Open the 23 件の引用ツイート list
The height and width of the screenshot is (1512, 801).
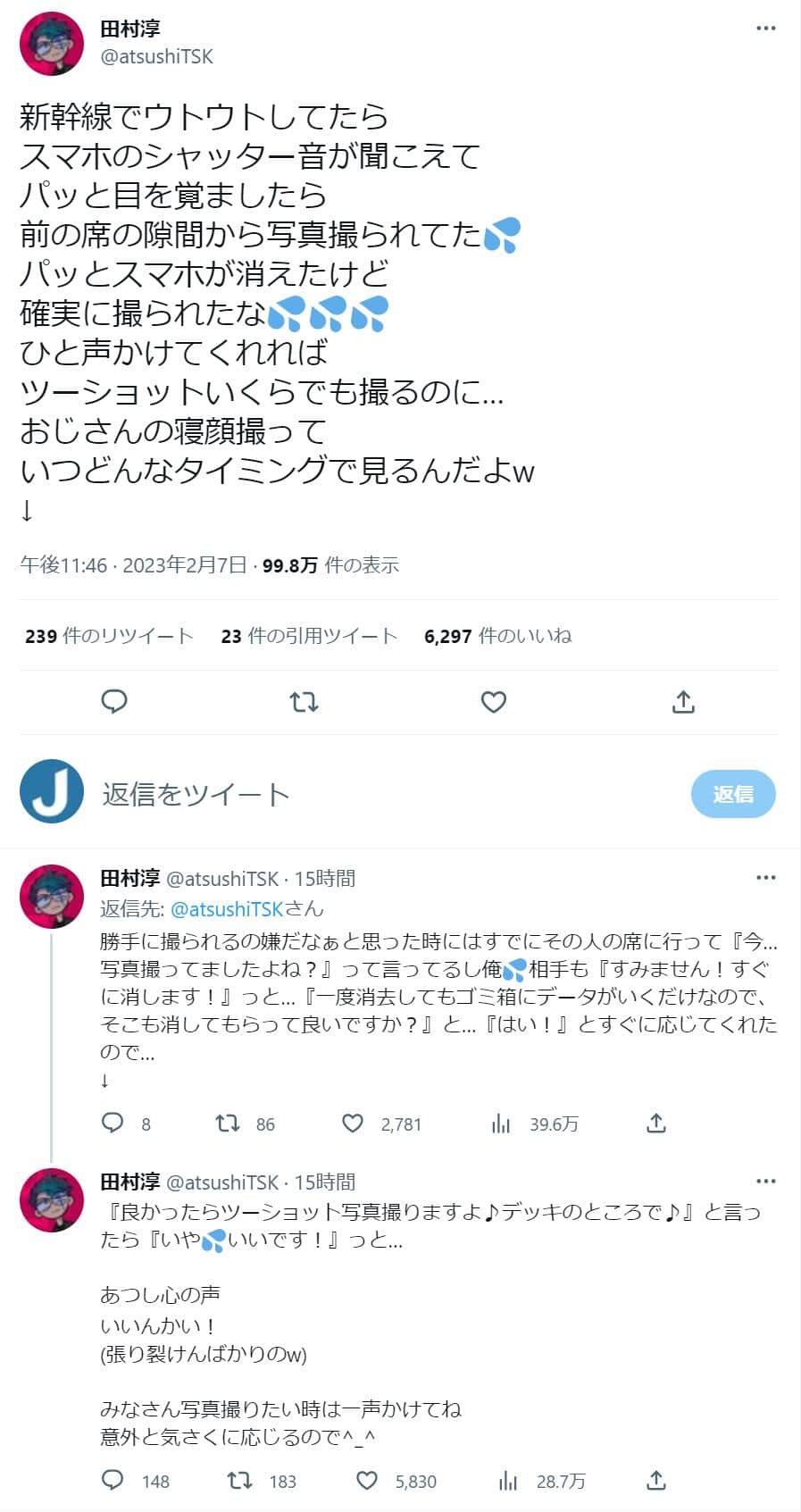(307, 636)
